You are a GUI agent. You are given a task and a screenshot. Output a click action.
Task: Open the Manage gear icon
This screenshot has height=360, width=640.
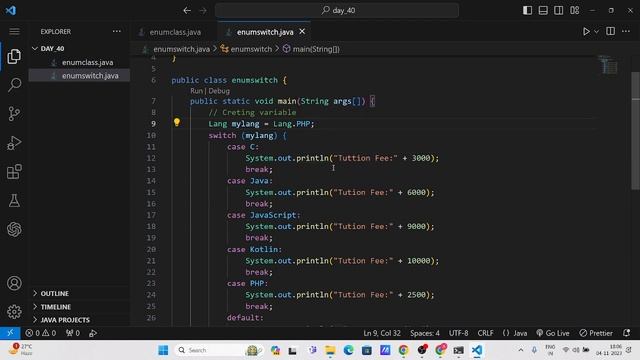(x=14, y=312)
